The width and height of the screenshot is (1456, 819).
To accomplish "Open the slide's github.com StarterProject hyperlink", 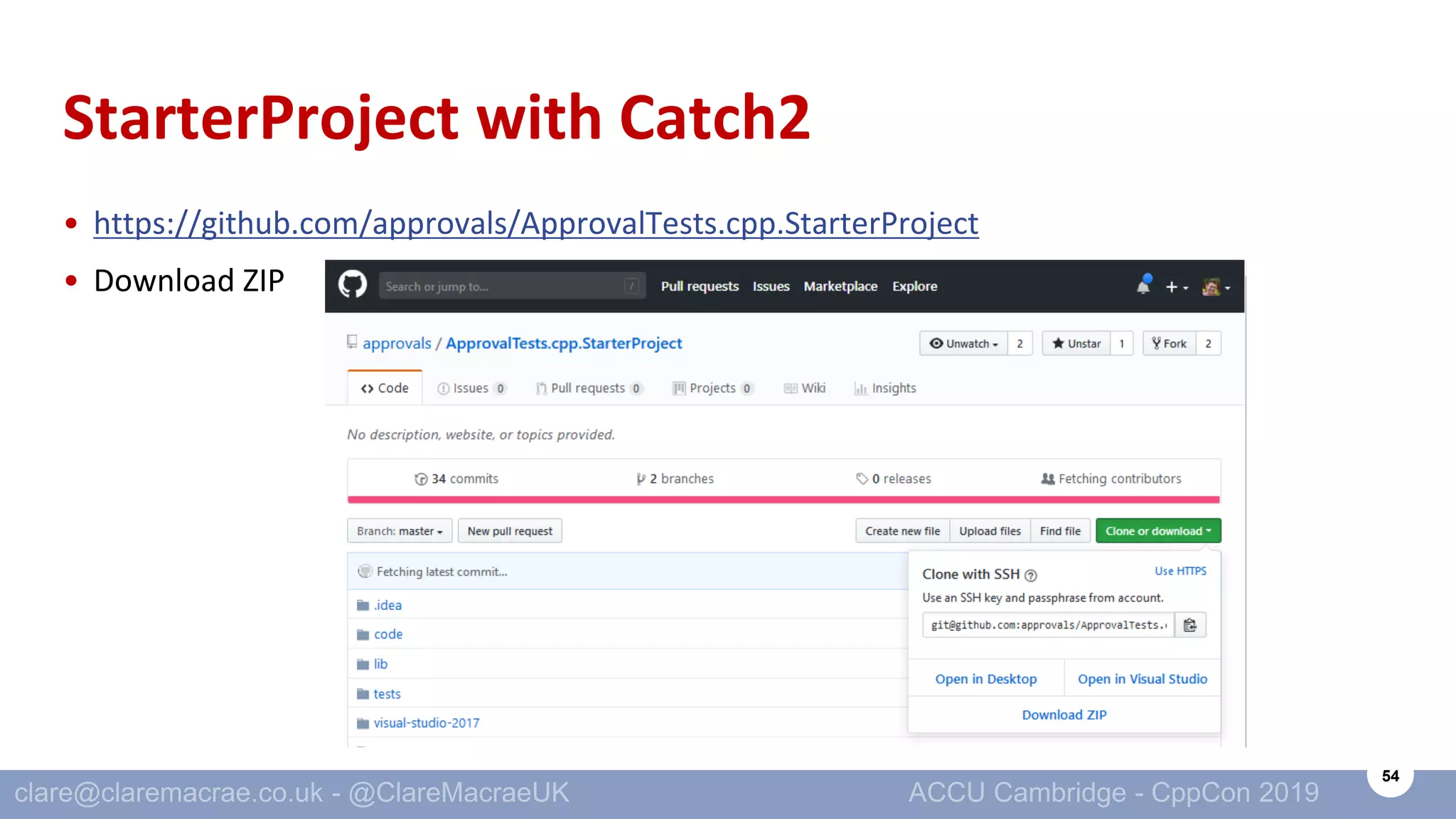I will (x=536, y=223).
